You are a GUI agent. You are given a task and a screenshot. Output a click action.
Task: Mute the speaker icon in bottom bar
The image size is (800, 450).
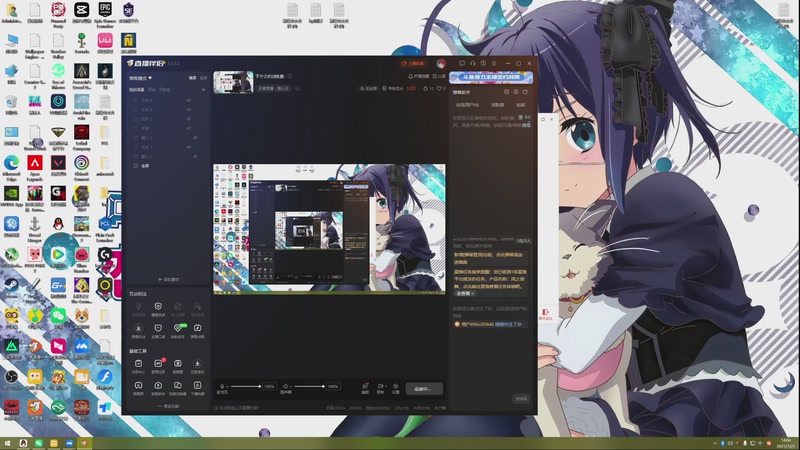[285, 386]
